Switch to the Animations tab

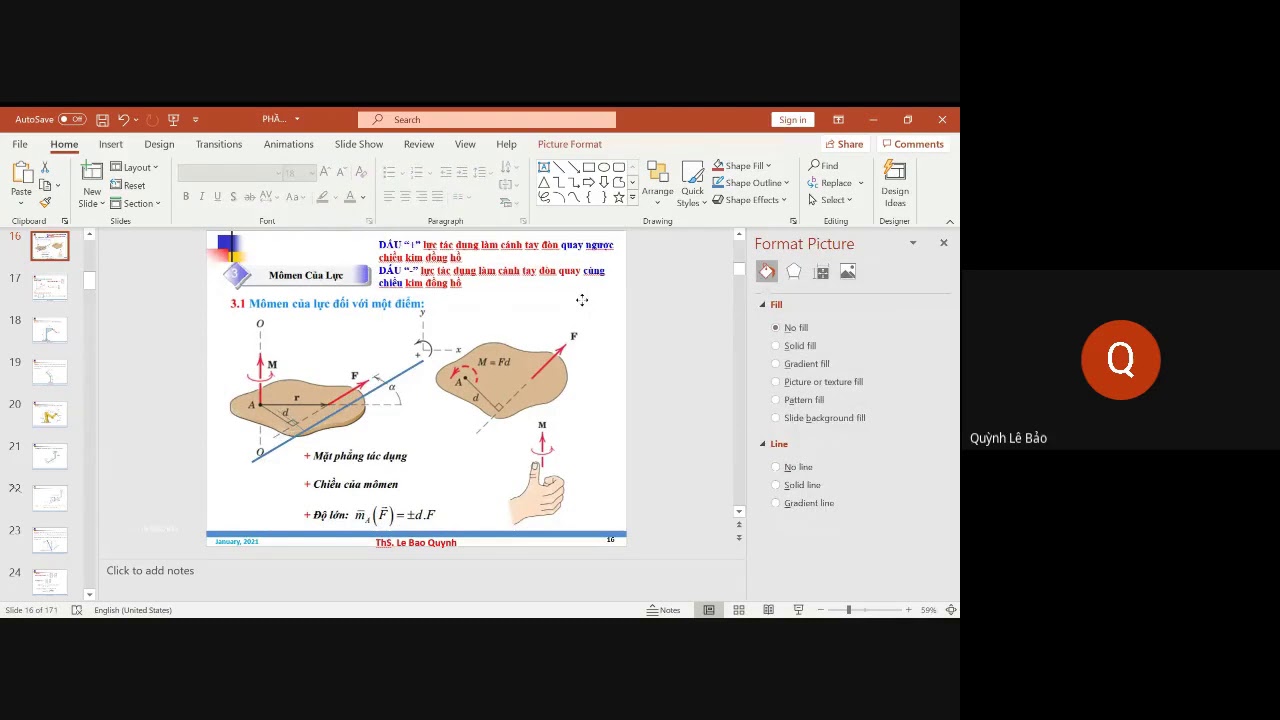pyautogui.click(x=288, y=144)
